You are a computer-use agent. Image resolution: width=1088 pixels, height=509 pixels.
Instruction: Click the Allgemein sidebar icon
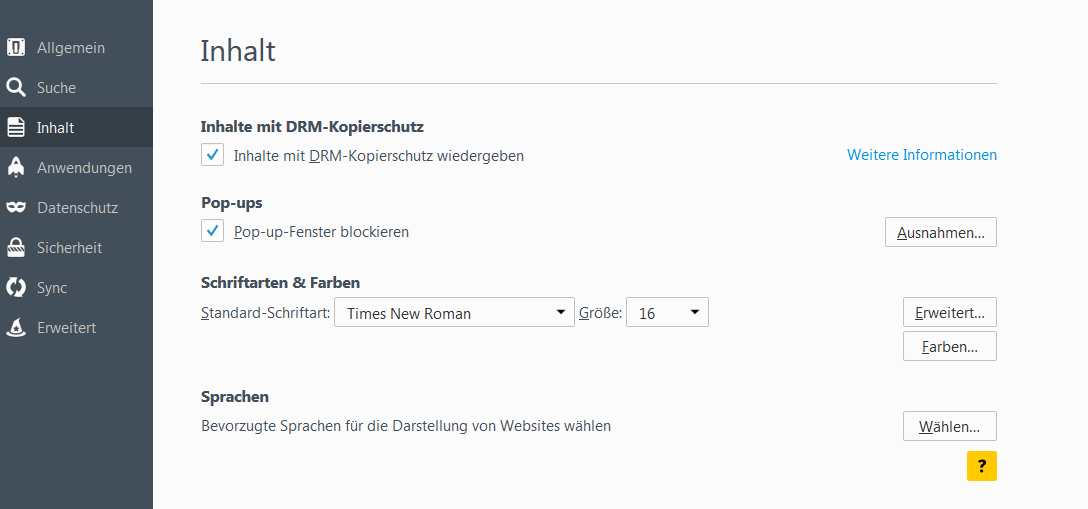[16, 48]
